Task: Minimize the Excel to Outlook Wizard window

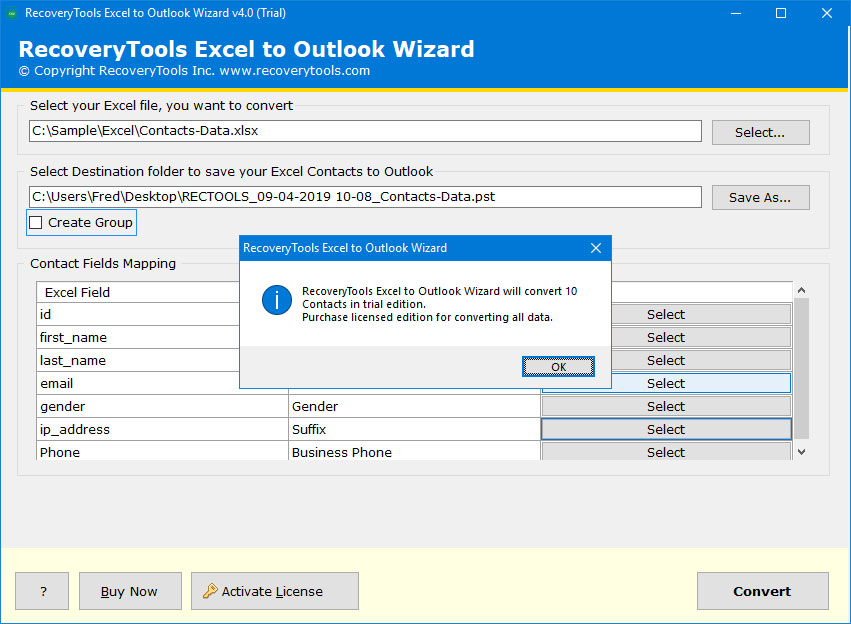Action: (736, 13)
